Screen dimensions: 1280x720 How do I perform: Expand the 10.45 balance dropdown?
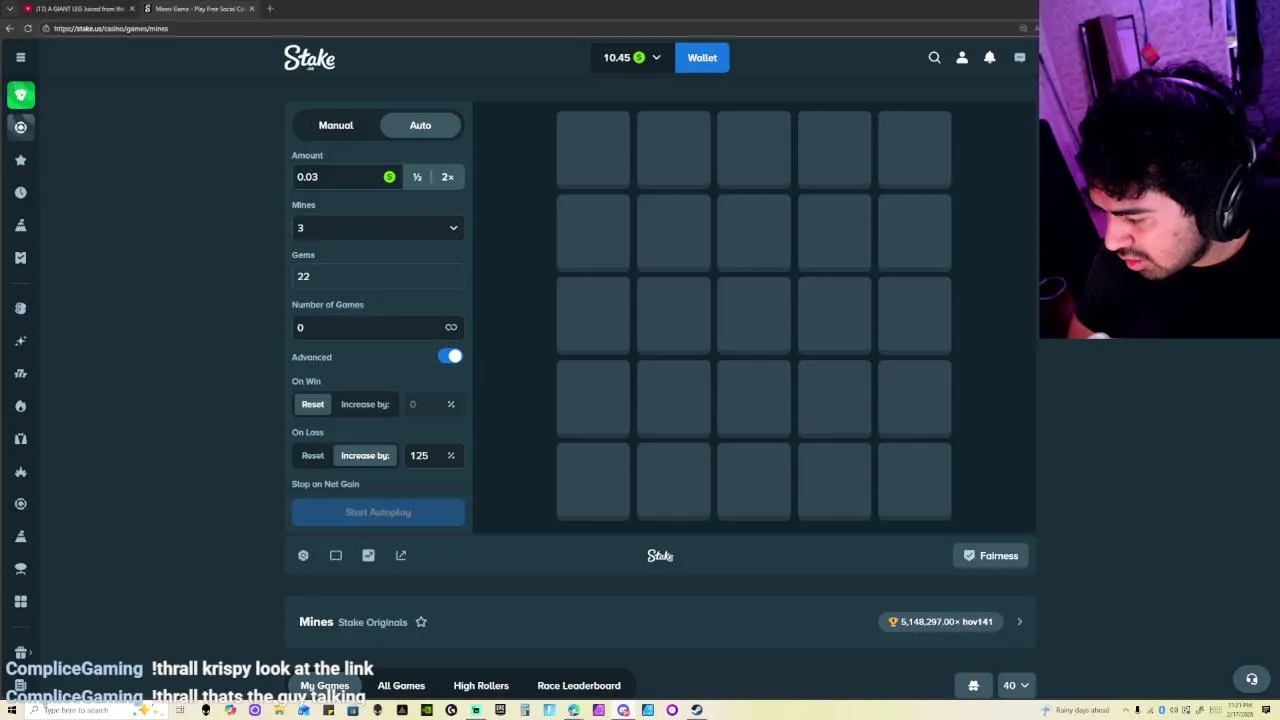click(x=631, y=58)
